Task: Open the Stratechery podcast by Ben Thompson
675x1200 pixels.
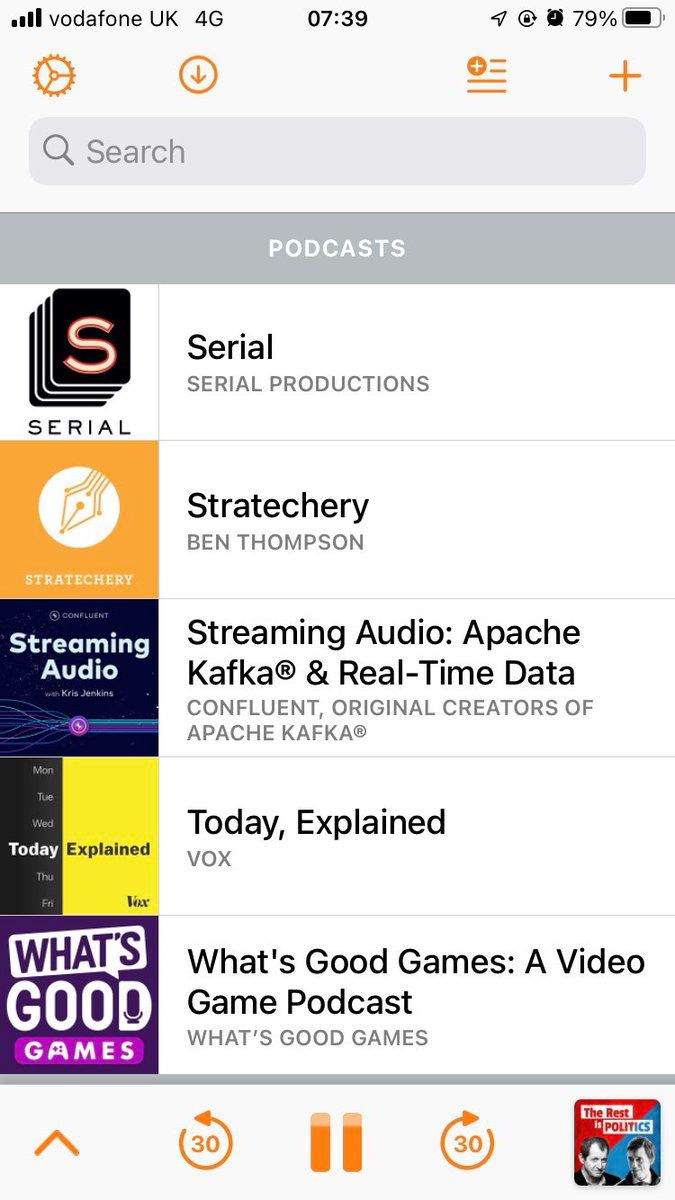Action: pos(278,506)
